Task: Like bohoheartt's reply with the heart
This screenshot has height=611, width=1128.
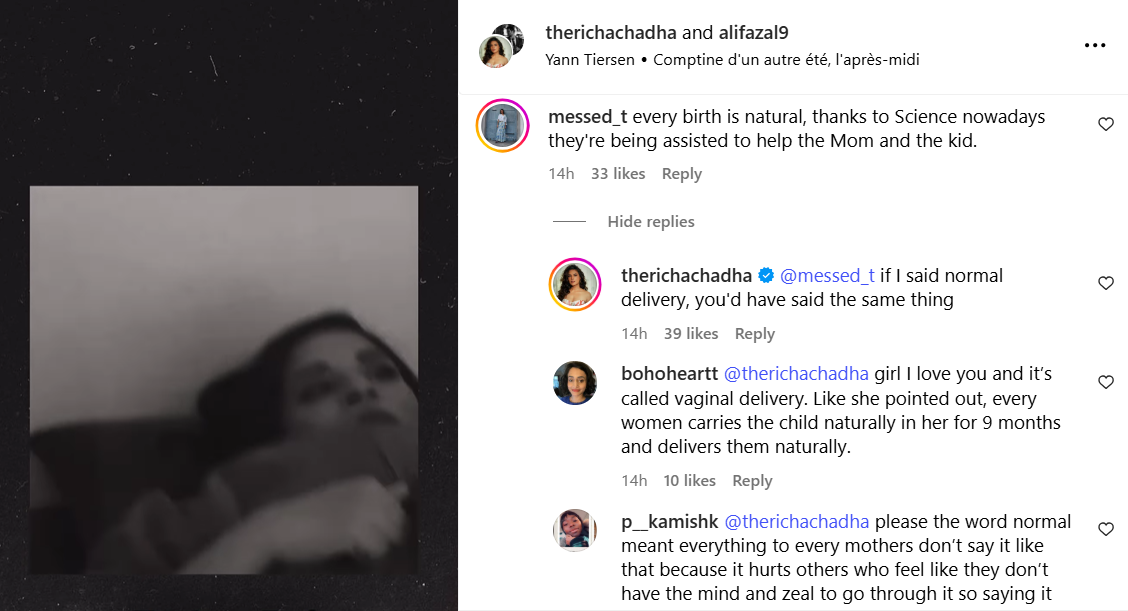Action: 1106,382
